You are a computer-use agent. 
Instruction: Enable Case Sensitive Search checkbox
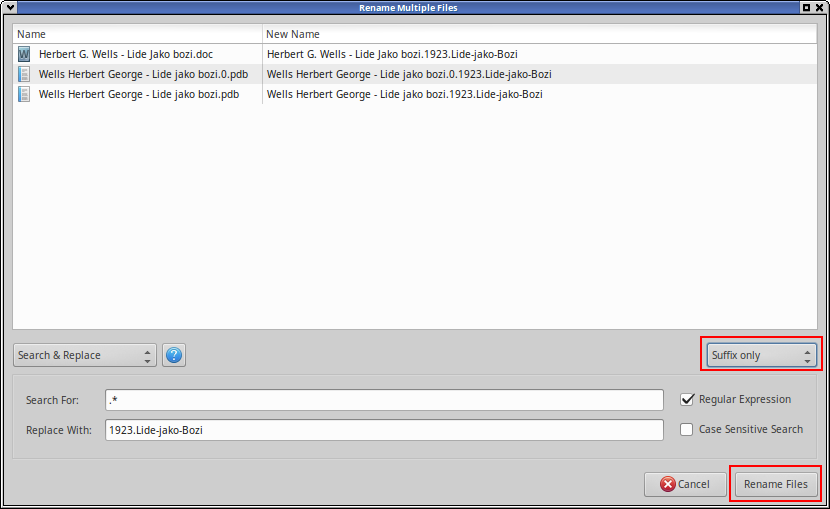coord(687,429)
